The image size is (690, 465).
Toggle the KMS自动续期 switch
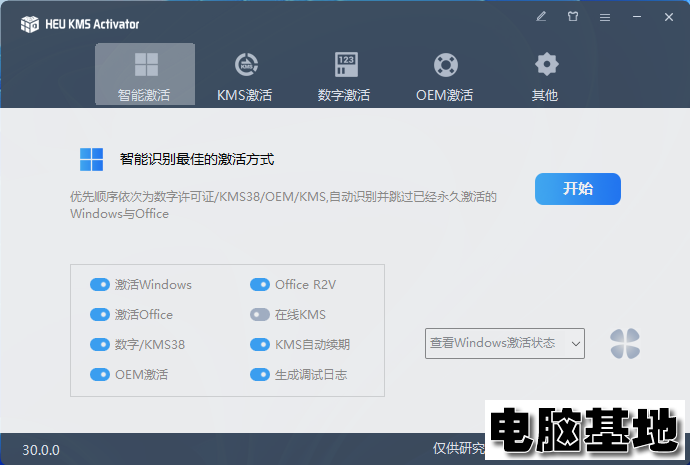(260, 344)
